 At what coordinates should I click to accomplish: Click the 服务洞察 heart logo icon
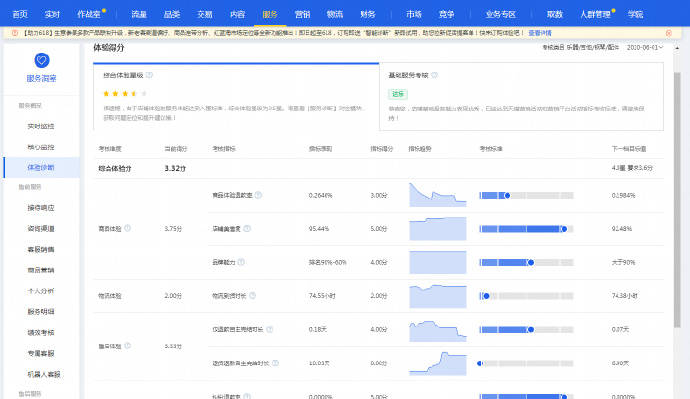(x=42, y=60)
